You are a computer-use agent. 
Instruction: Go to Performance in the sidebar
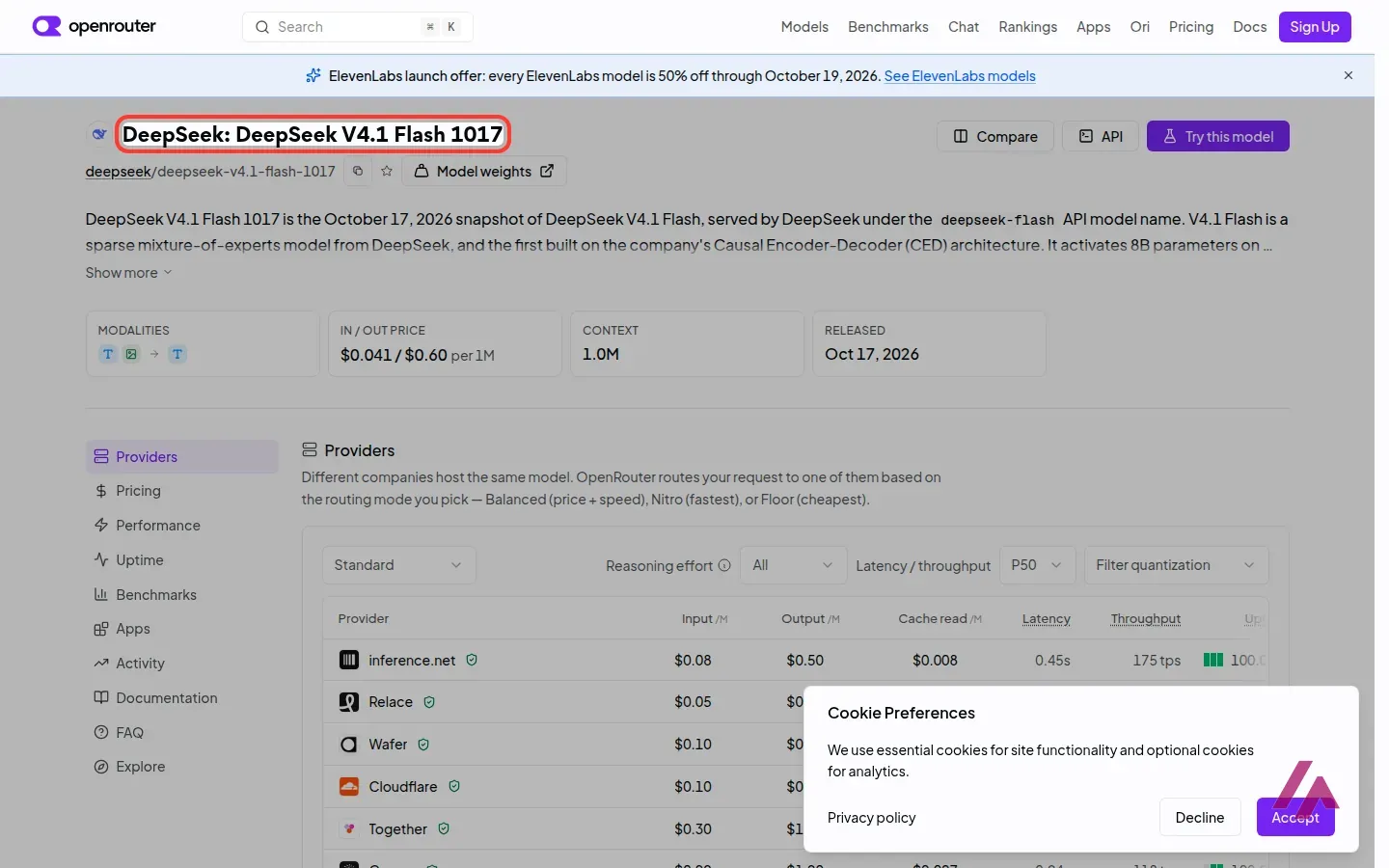[181, 526]
